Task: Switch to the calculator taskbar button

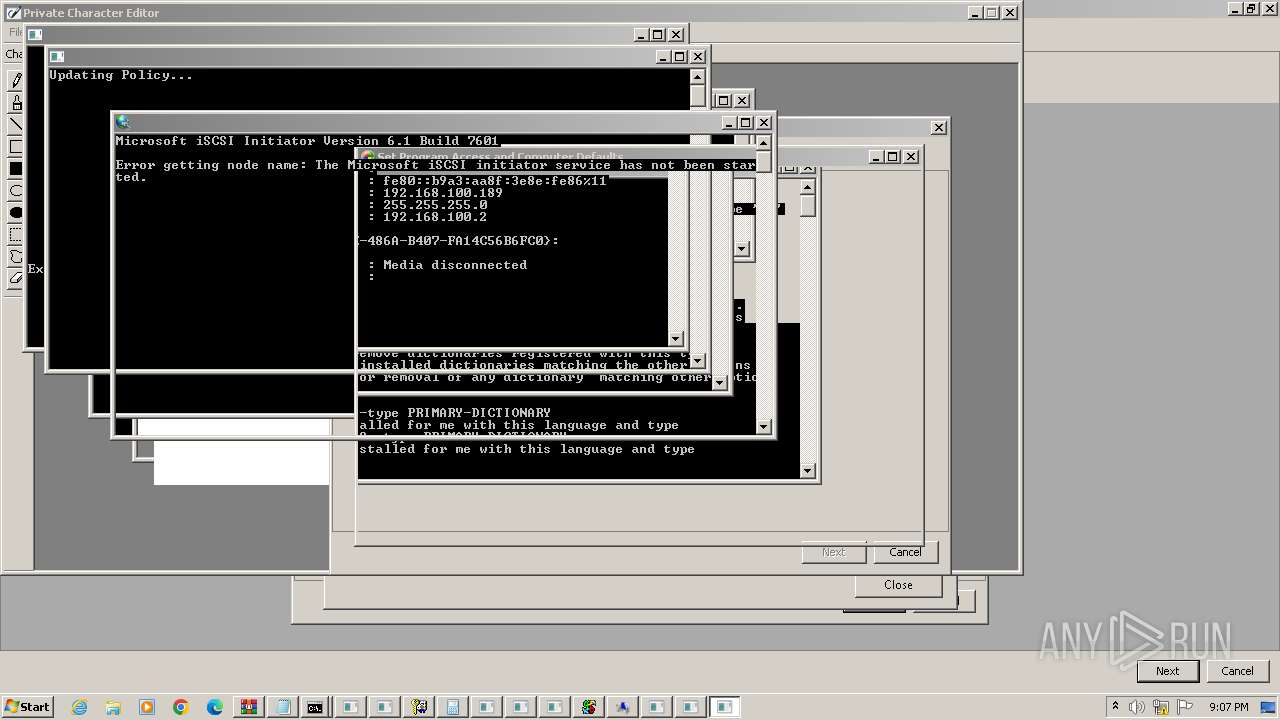Action: pyautogui.click(x=452, y=707)
